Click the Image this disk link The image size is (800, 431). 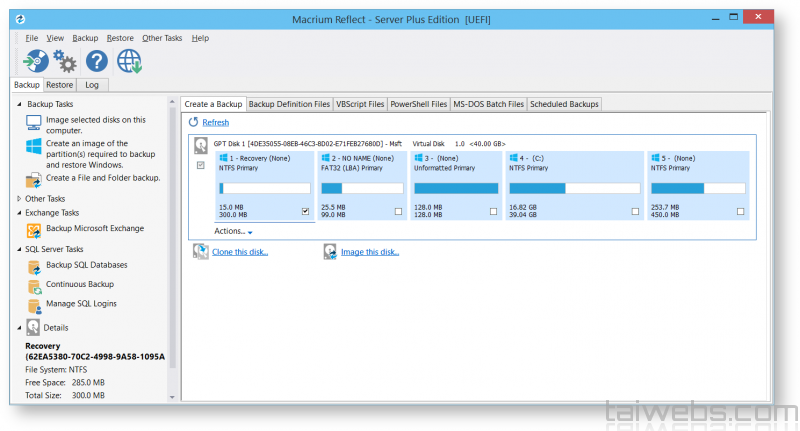(x=369, y=252)
